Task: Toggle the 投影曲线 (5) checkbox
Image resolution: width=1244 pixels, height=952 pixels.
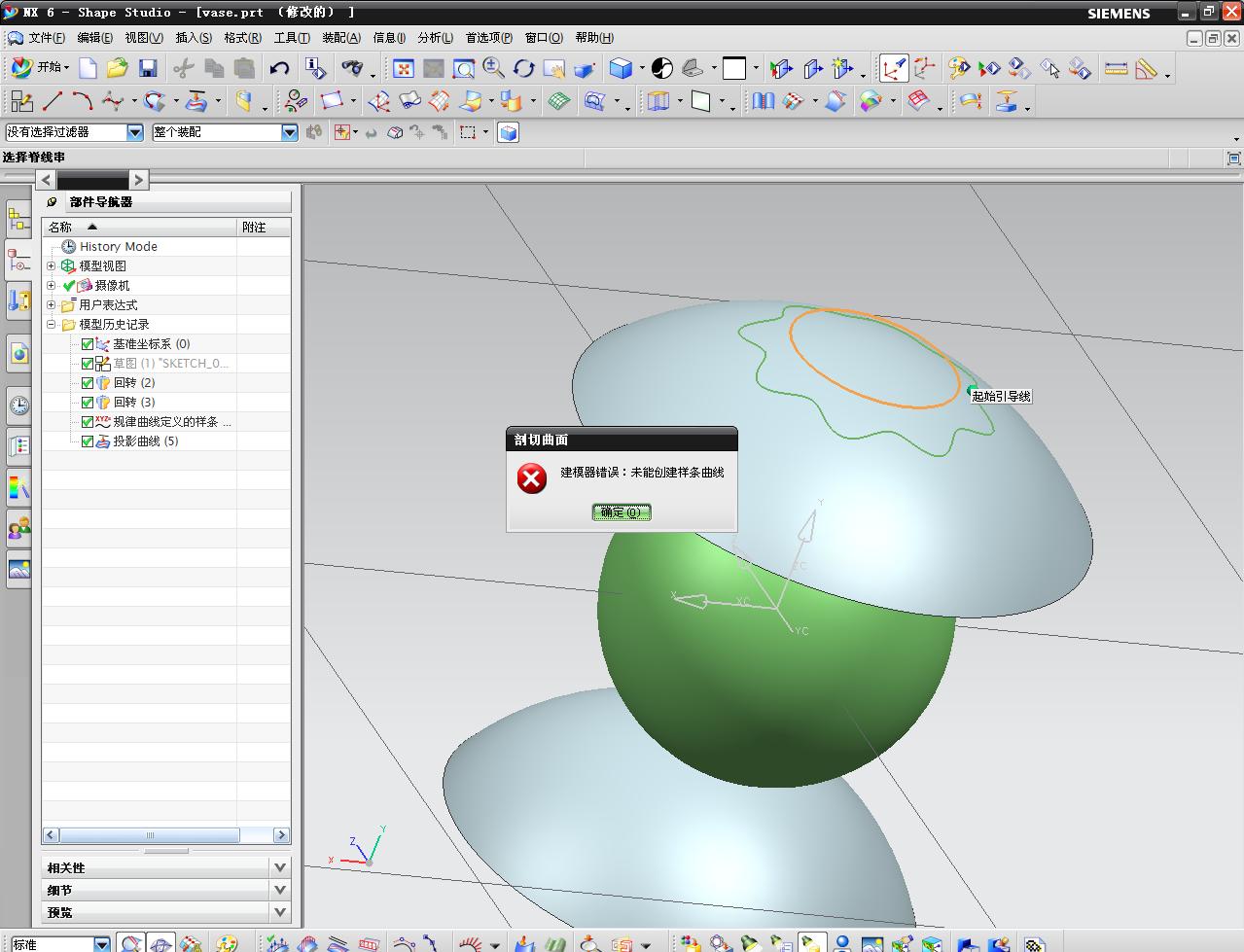Action: coord(88,441)
